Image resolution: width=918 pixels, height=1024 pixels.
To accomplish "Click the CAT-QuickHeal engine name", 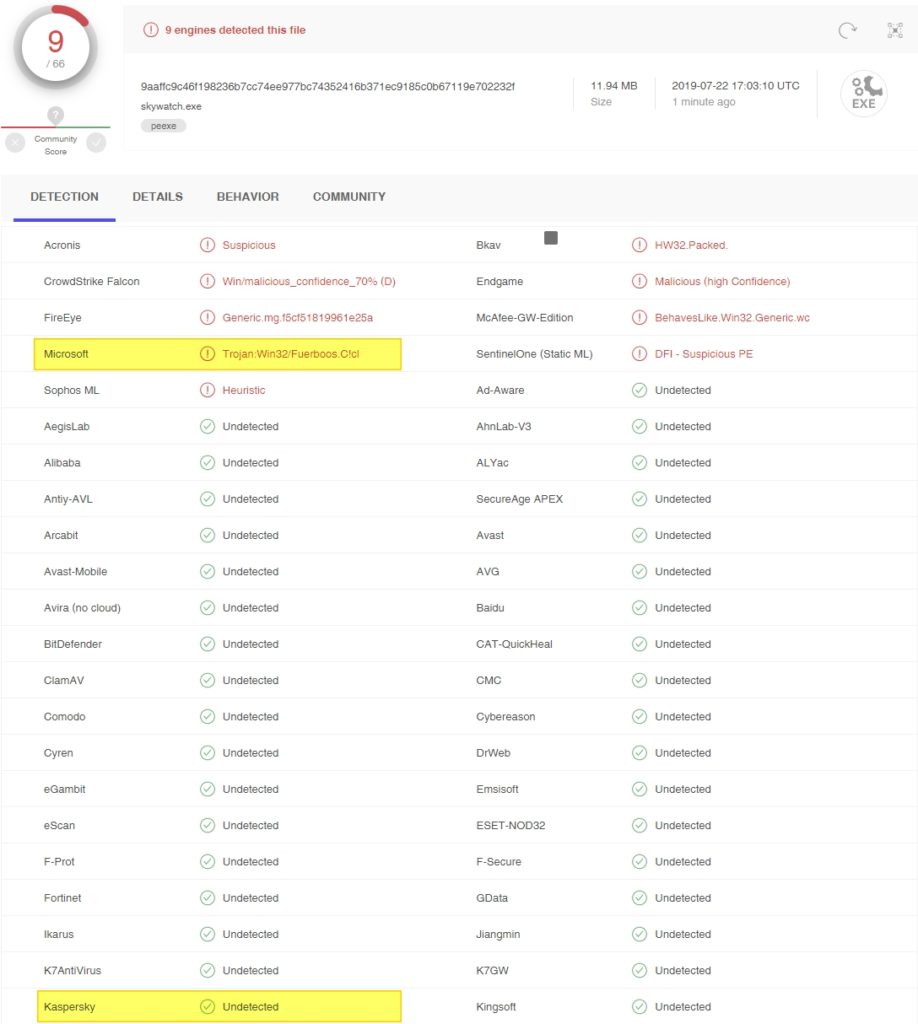I will click(514, 644).
